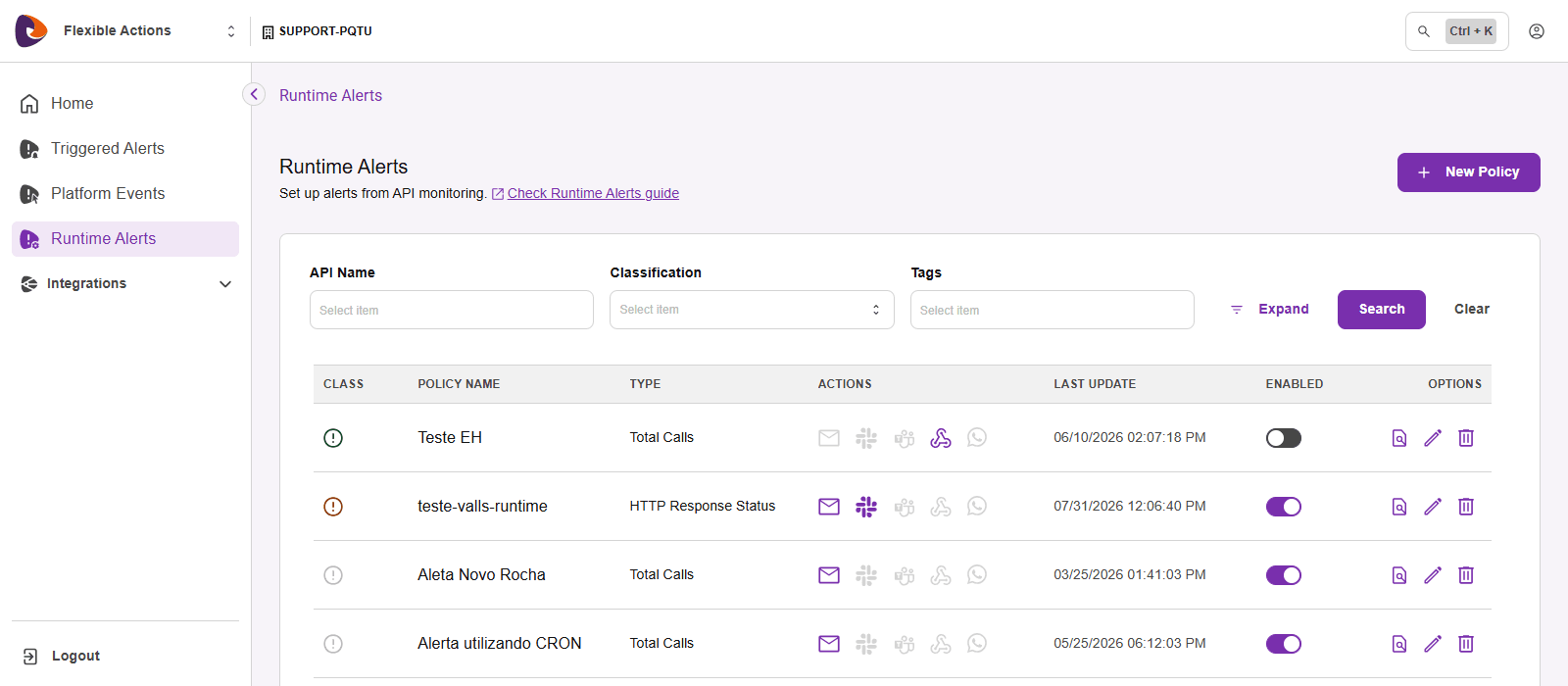View details of Teste EH policy
1568x686 pixels.
point(1399,438)
